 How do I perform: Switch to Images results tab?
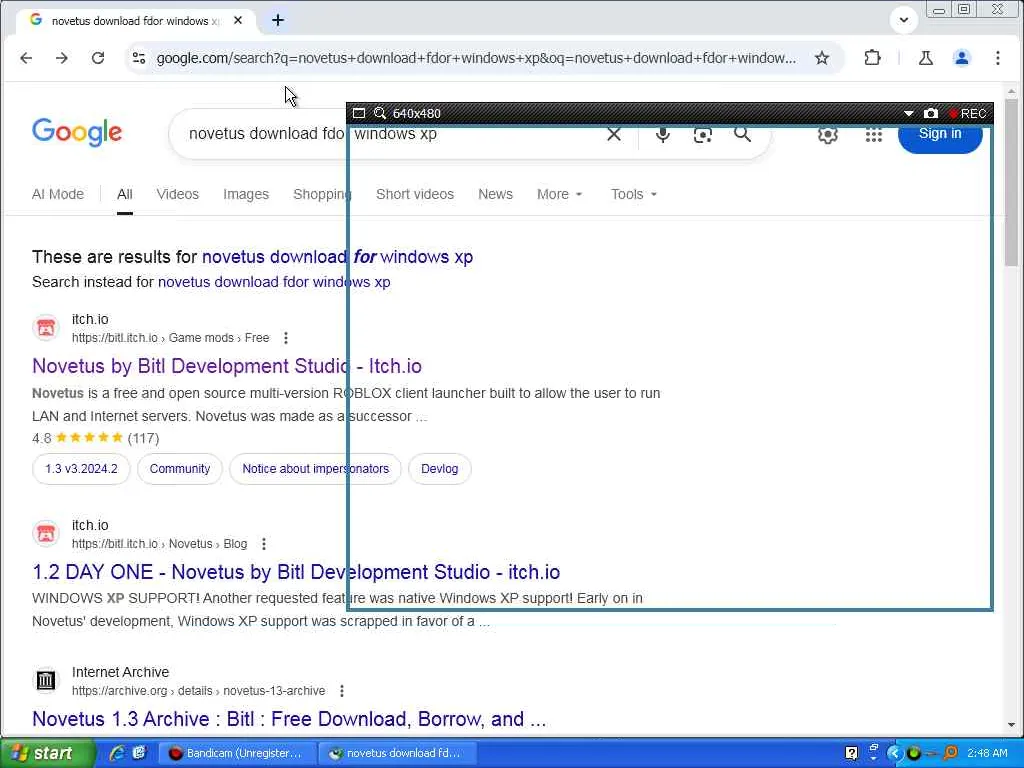[x=246, y=194]
